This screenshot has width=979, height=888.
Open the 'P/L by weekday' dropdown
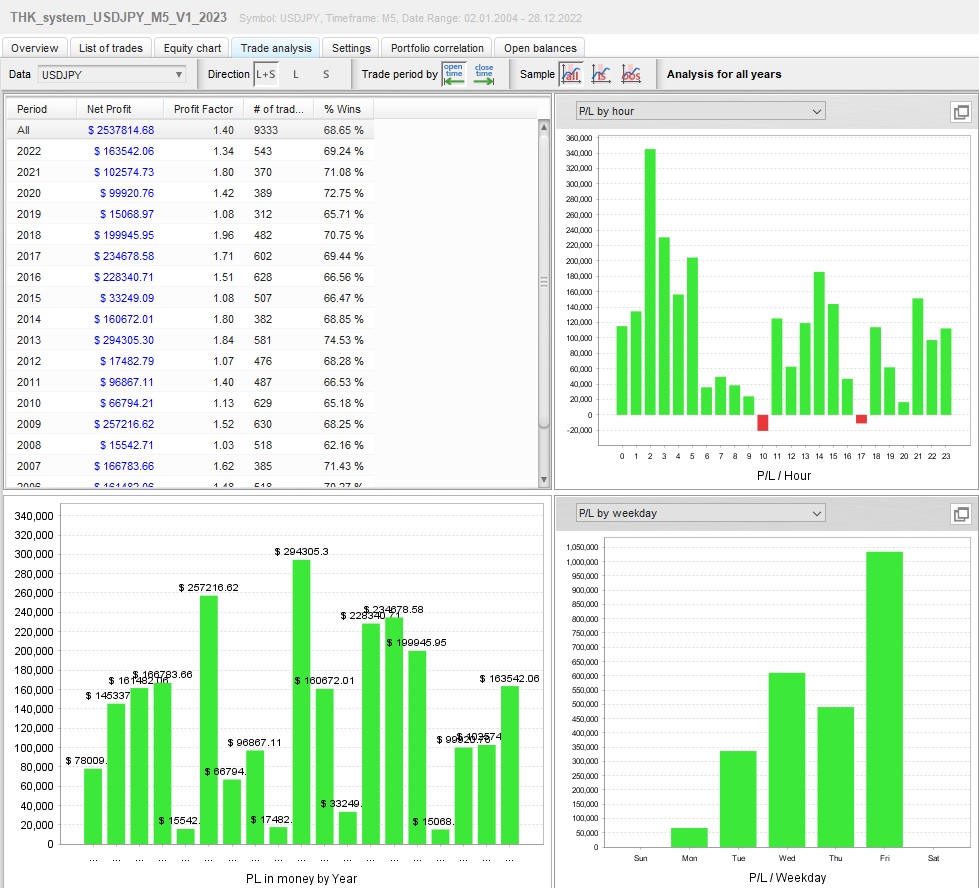coord(700,514)
